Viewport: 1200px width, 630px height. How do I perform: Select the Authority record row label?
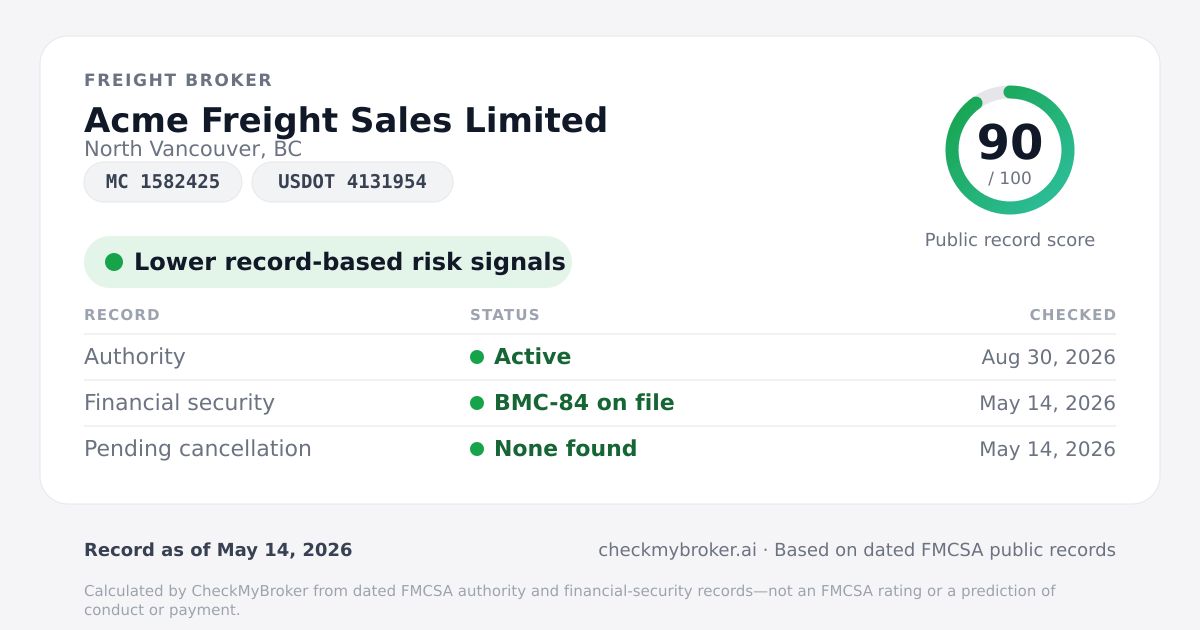135,357
